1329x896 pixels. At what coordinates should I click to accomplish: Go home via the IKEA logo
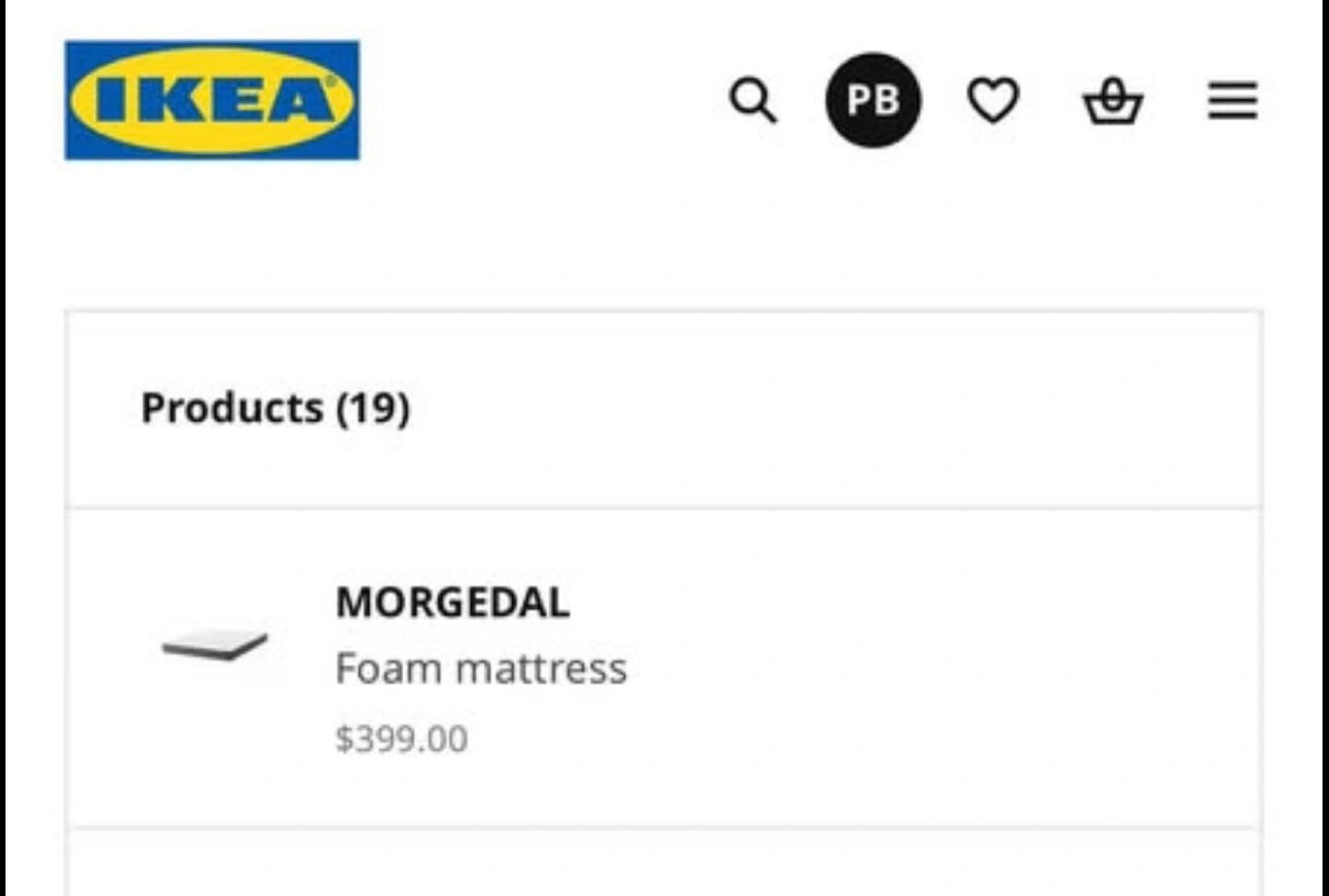pyautogui.click(x=212, y=100)
